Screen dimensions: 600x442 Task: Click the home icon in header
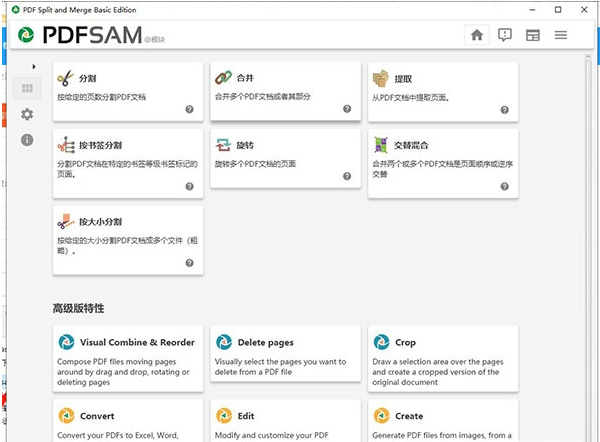477,35
